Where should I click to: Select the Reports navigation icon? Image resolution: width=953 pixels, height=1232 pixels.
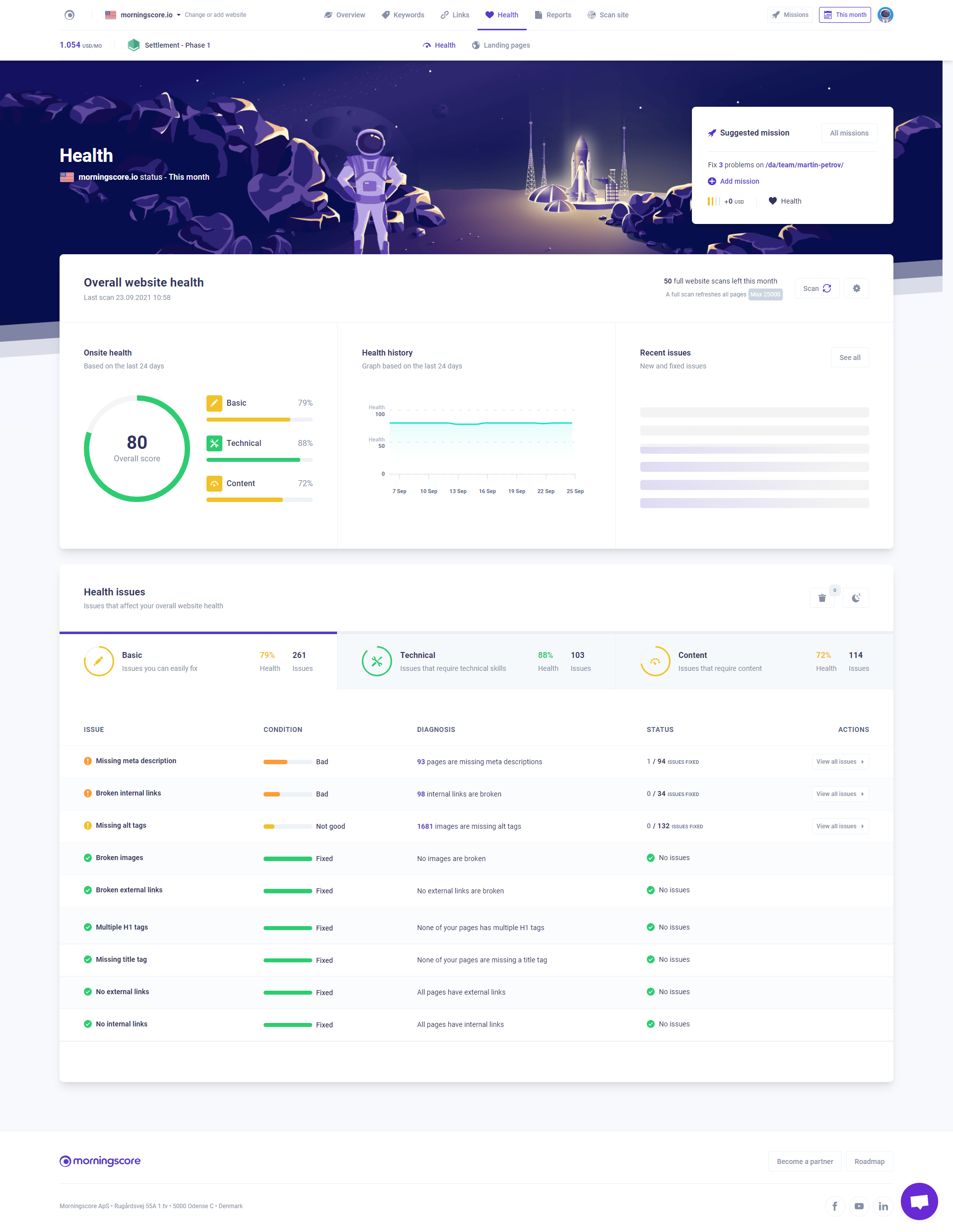(x=538, y=15)
